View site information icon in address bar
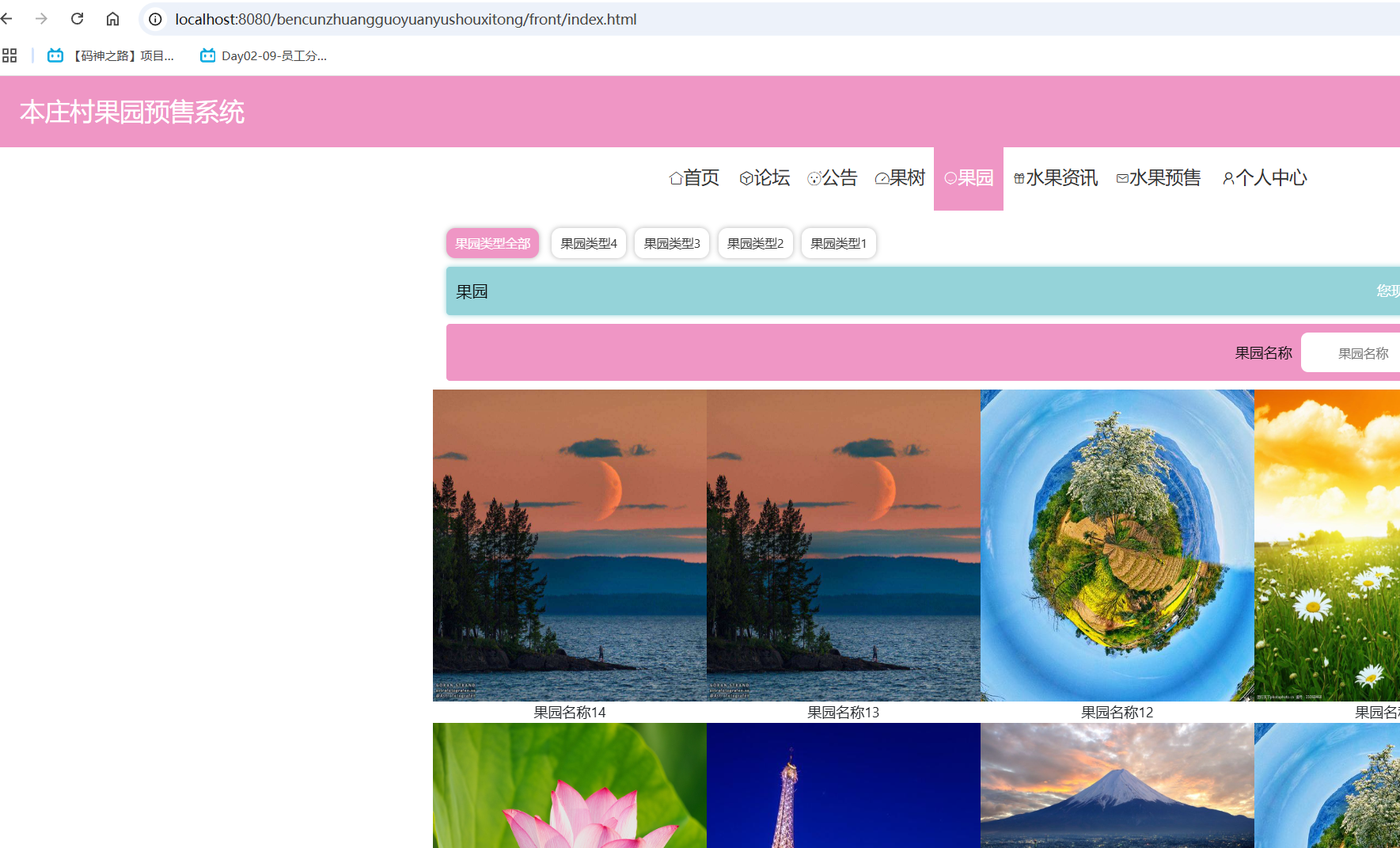 tap(156, 19)
